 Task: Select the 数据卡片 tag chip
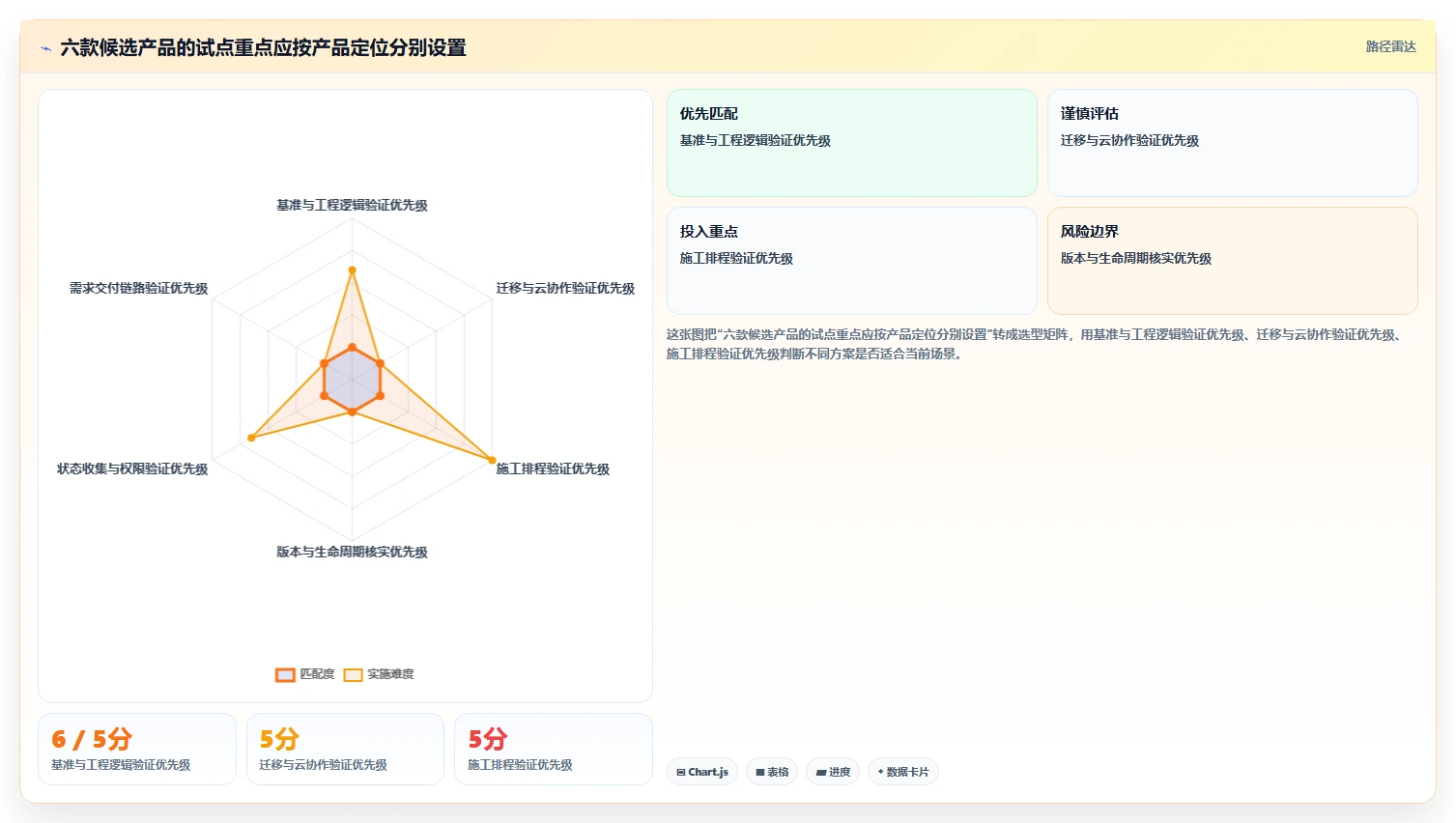click(903, 772)
